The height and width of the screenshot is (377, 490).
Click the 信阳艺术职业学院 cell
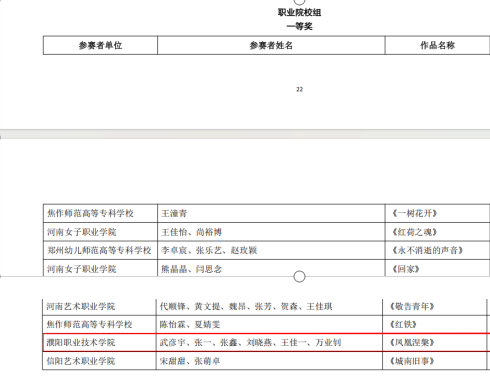click(x=99, y=361)
